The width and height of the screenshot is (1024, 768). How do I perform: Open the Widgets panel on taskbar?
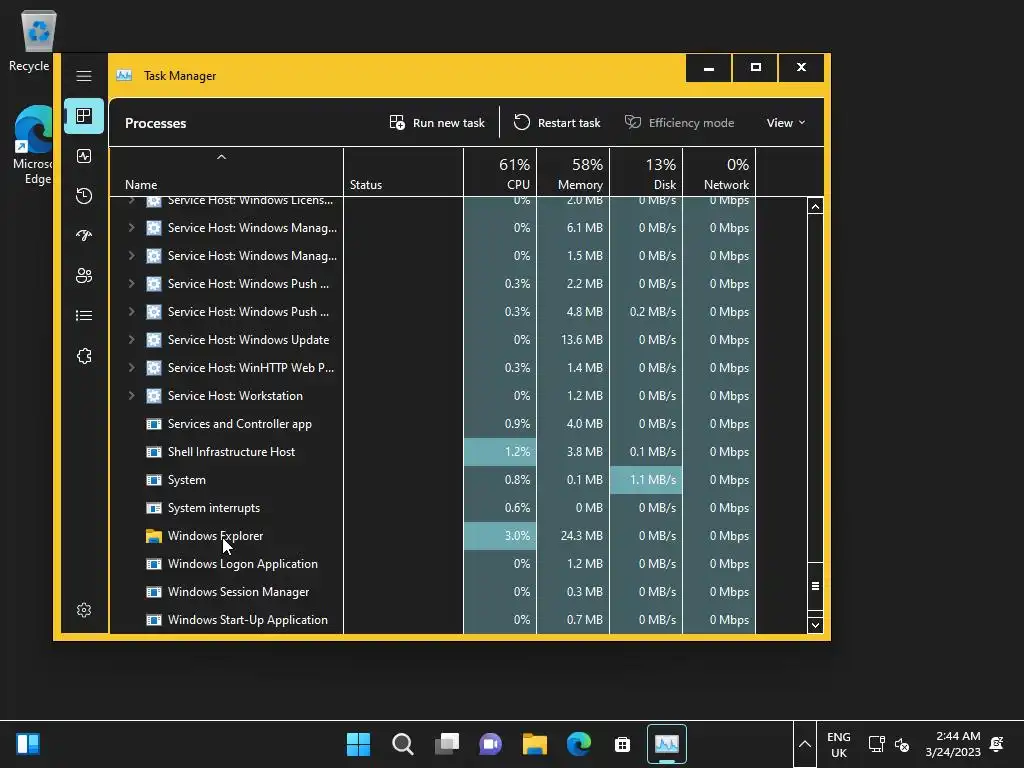point(27,744)
